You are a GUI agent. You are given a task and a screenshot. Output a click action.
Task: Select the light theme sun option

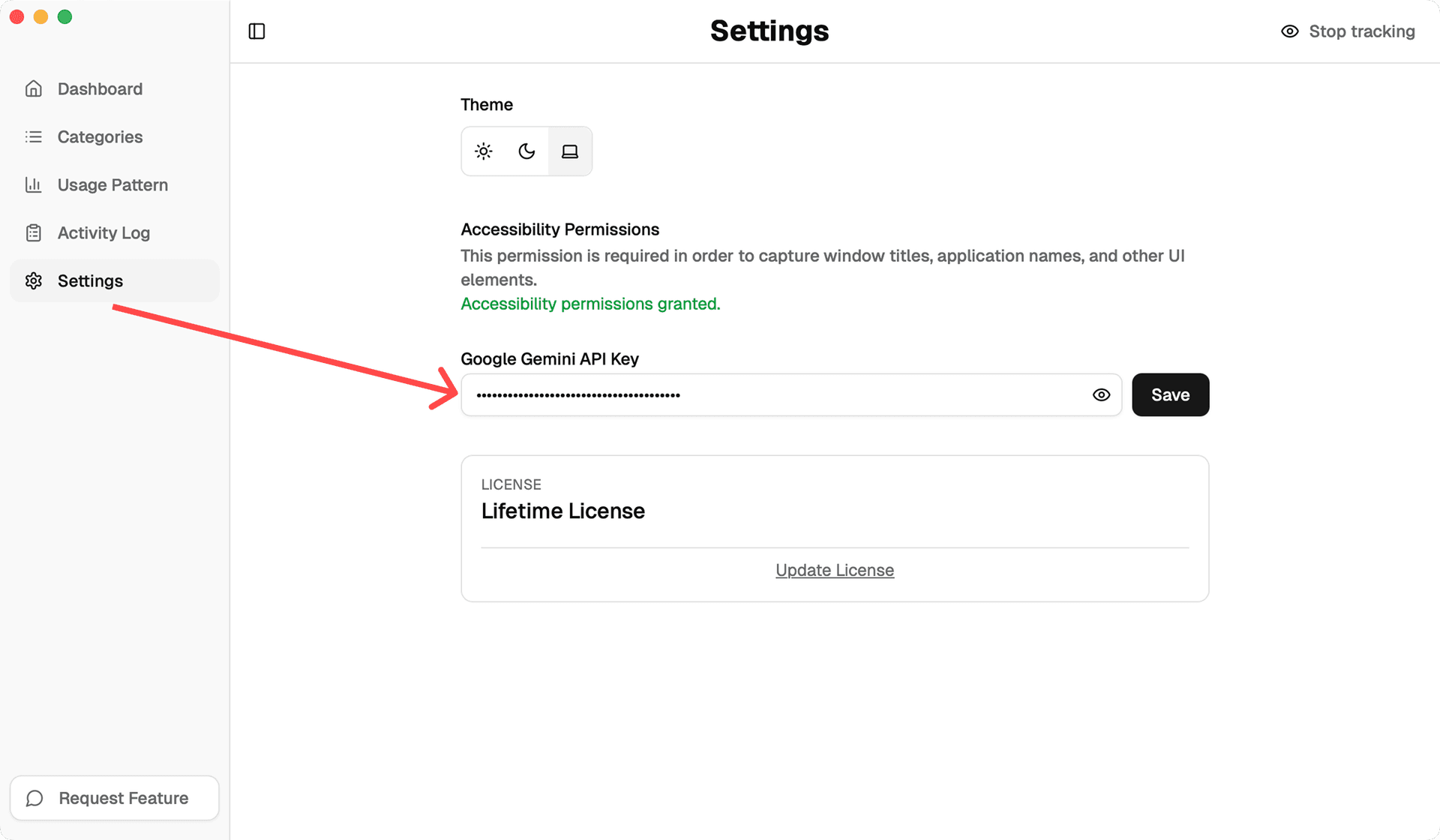(483, 151)
